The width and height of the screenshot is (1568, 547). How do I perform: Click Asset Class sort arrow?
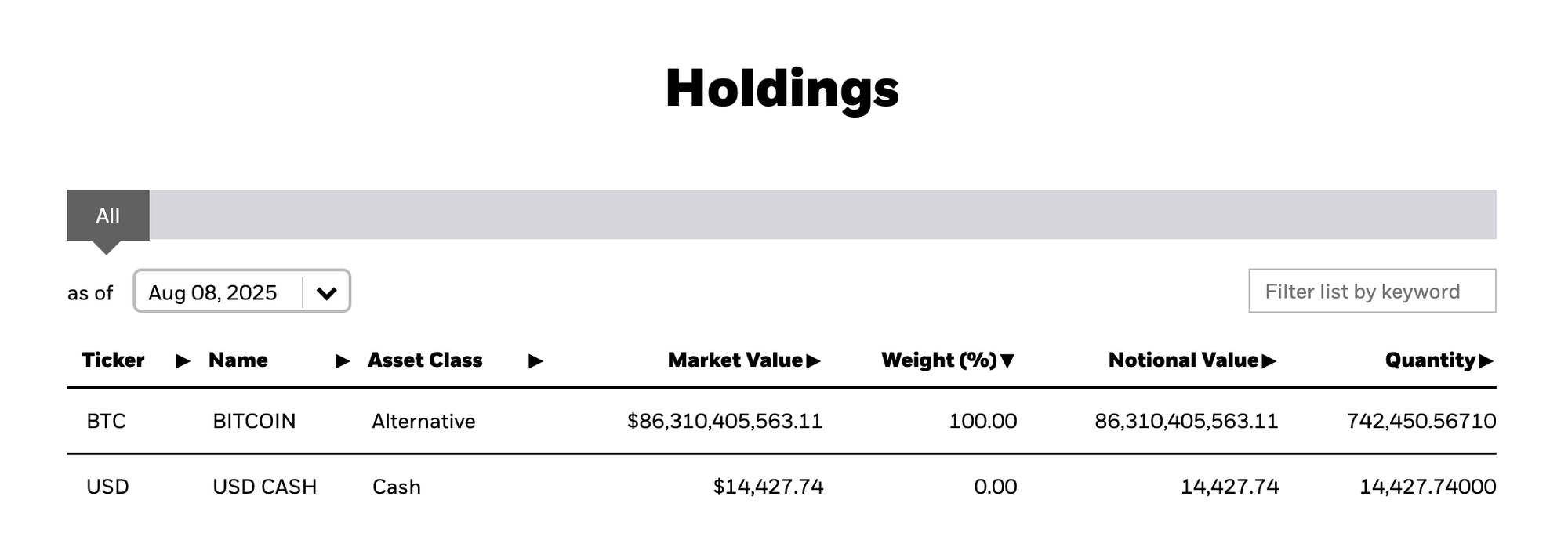(x=535, y=361)
